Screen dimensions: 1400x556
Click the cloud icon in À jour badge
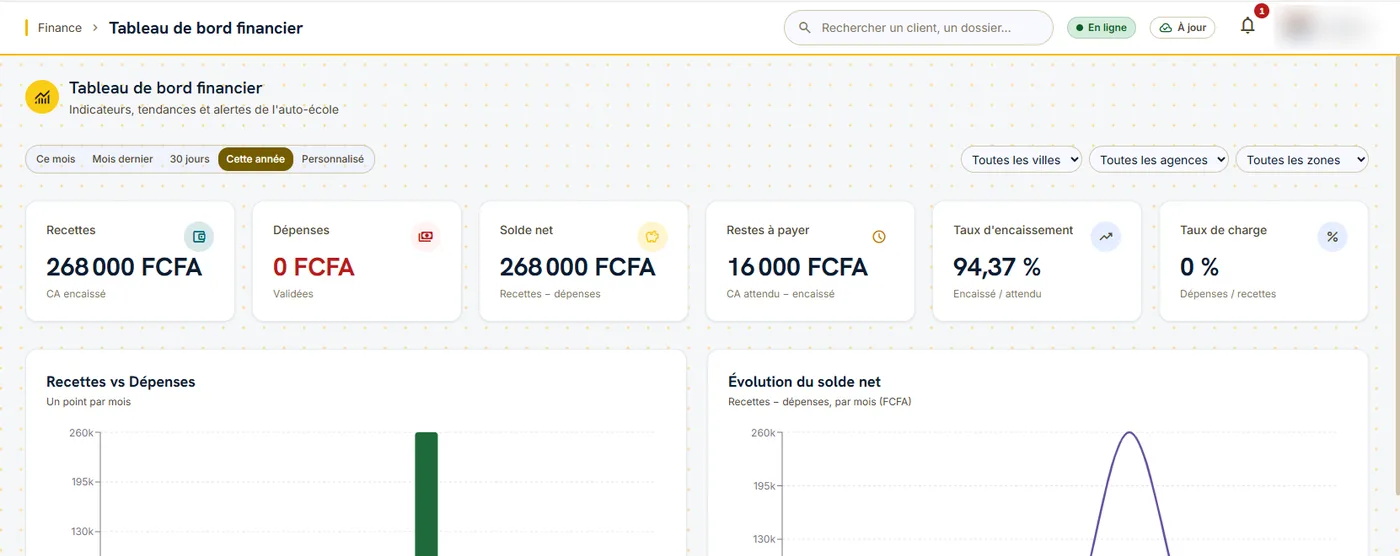tap(1166, 28)
